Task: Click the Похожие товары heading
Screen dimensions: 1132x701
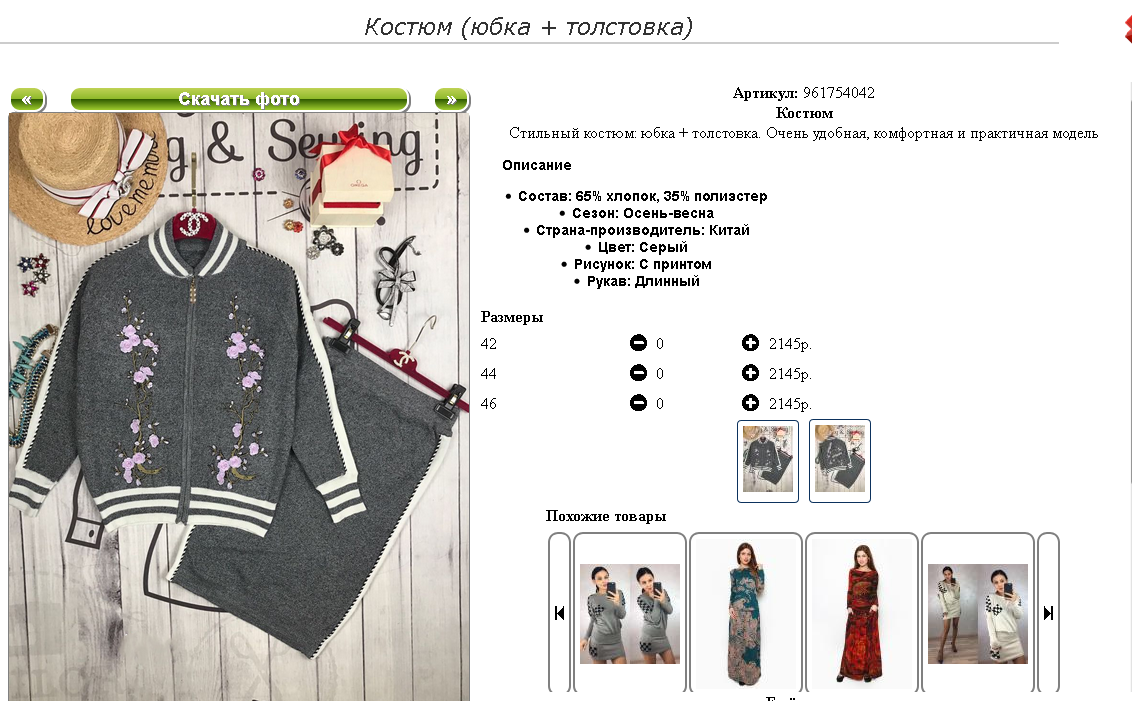Action: click(606, 516)
